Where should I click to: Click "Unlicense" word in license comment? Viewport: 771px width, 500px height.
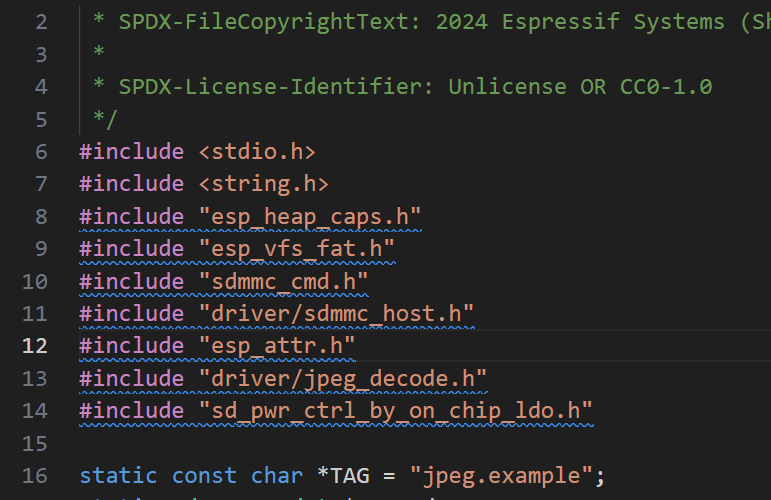point(507,87)
